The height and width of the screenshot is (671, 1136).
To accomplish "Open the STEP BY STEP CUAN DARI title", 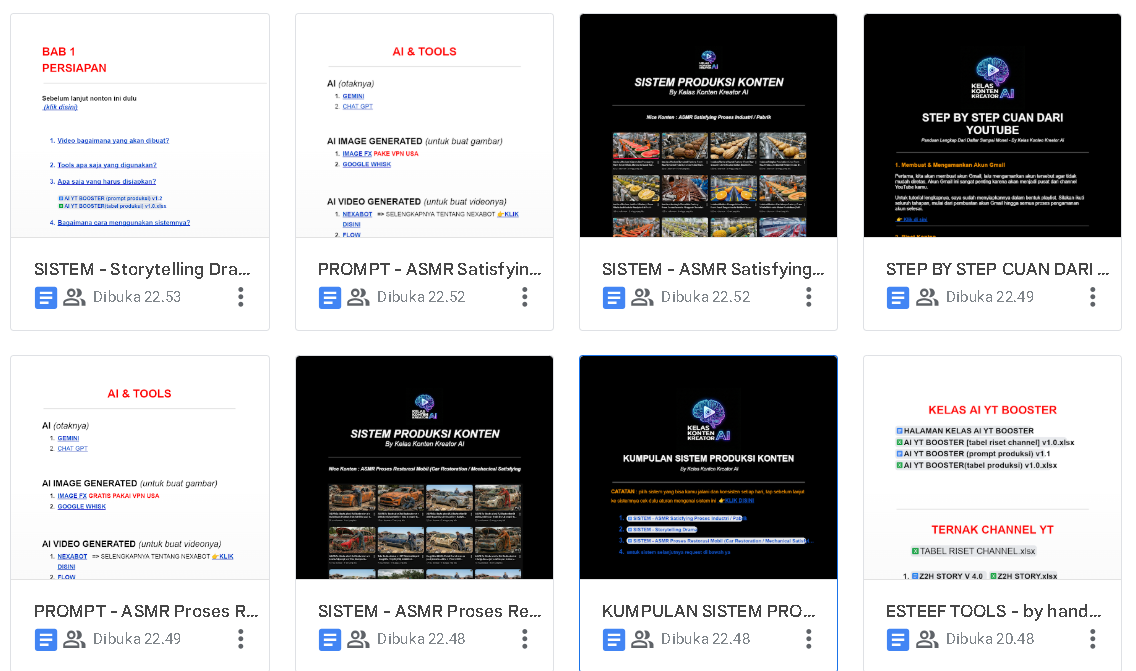I will (x=997, y=269).
